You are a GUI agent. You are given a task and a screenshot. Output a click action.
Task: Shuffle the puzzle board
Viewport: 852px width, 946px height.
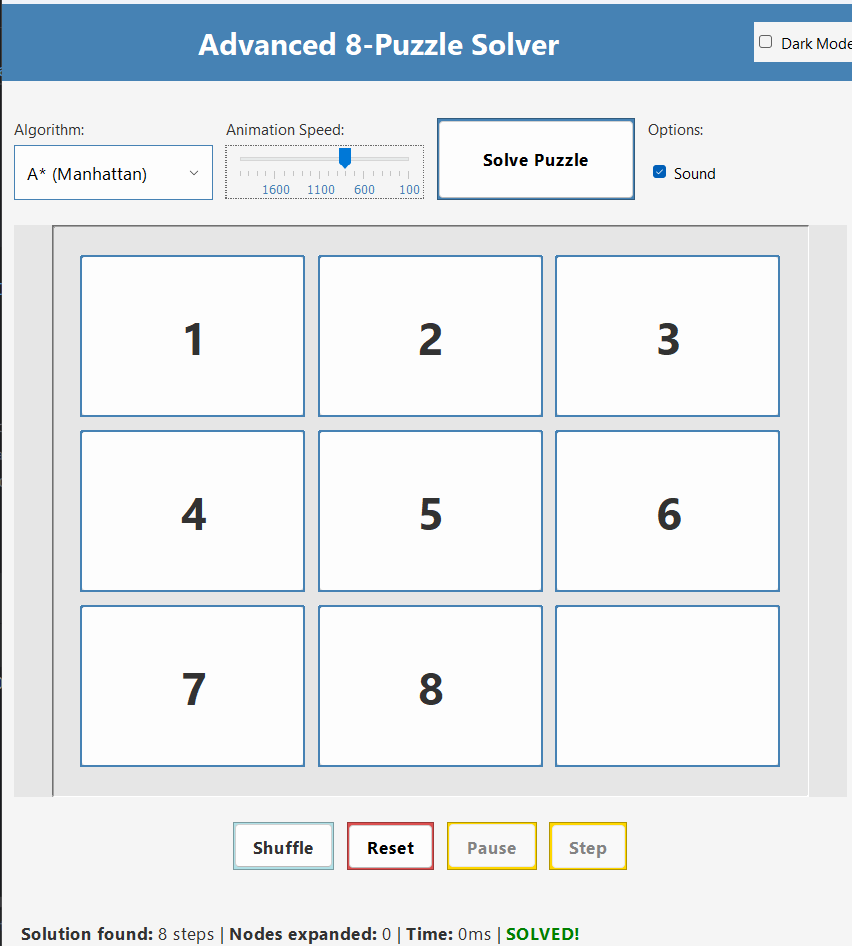coord(283,846)
